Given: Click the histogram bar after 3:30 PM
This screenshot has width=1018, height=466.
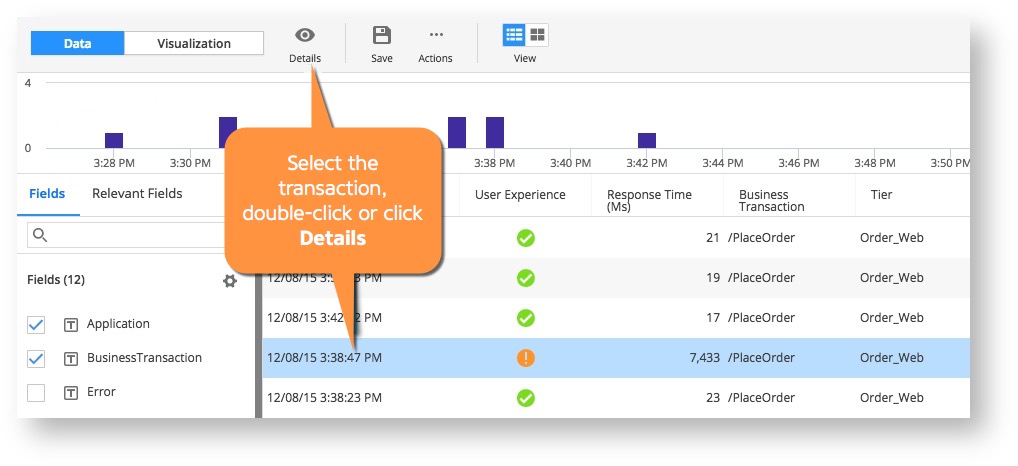Looking at the screenshot, I should click(x=228, y=132).
